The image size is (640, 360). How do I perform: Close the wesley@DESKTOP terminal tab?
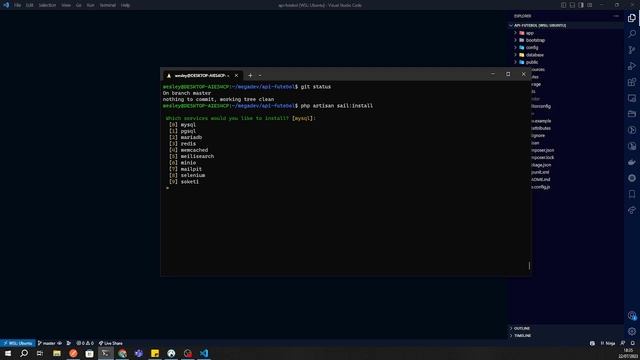[x=236, y=76]
